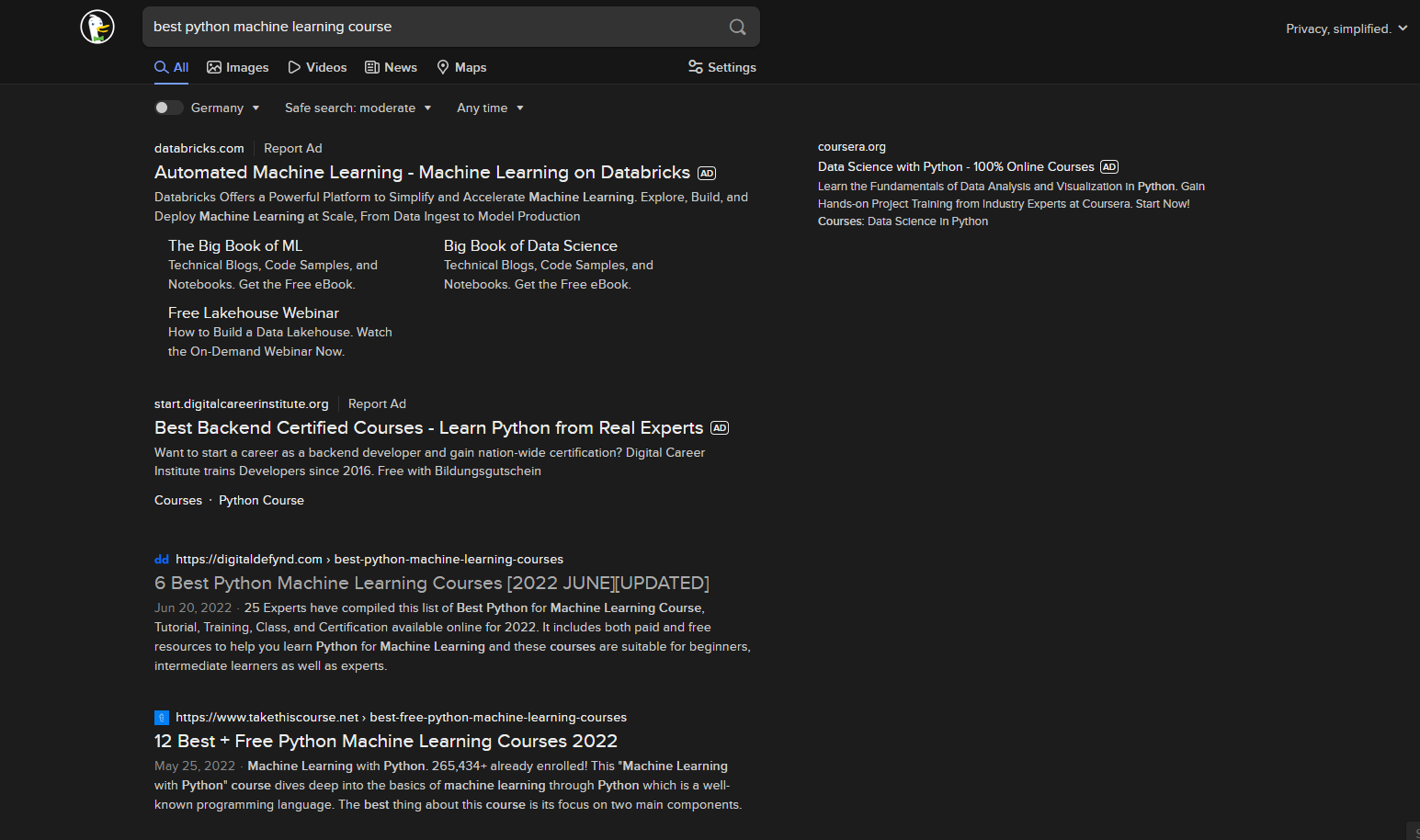
Task: Open the Any time filter dropdown
Action: [491, 108]
